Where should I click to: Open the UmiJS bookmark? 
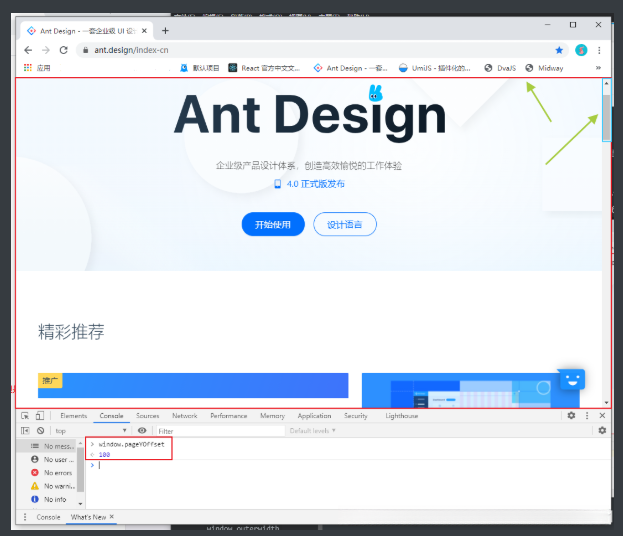(435, 68)
